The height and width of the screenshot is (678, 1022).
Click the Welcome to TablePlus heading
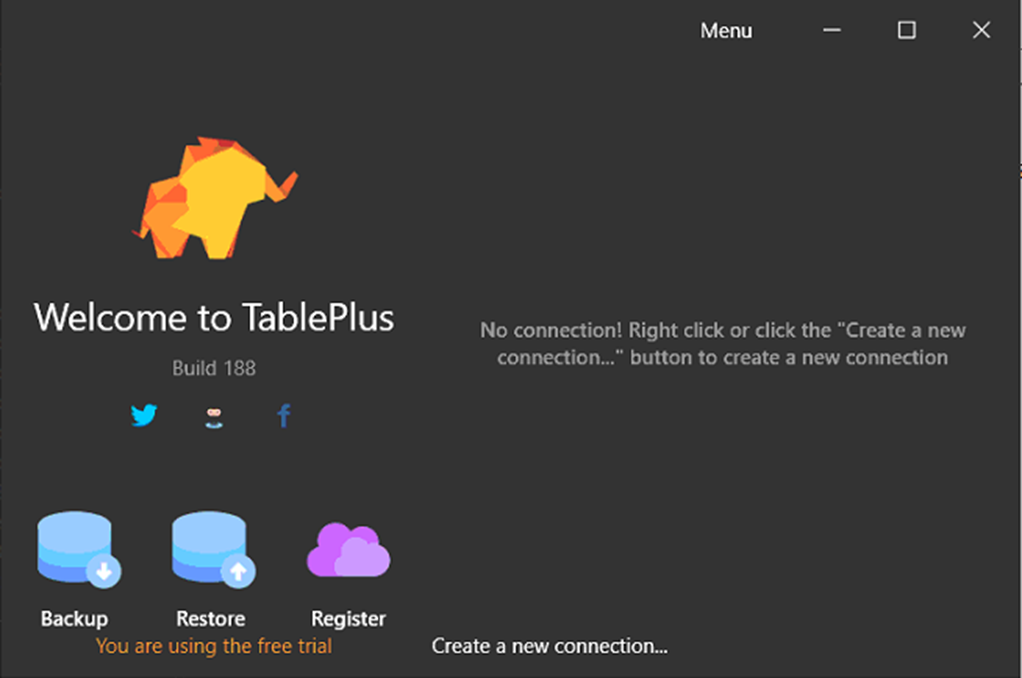coord(214,317)
